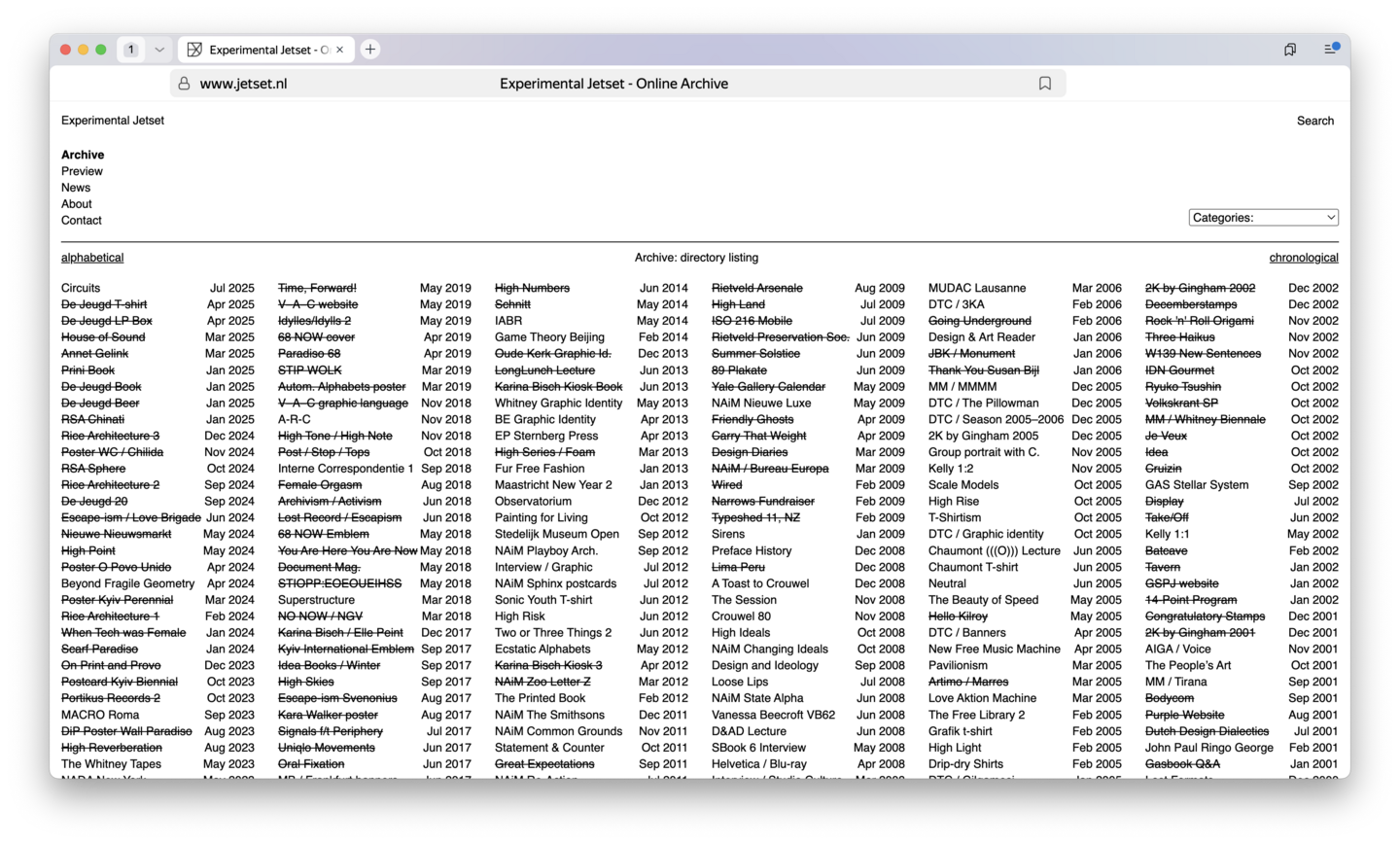The image size is (1400, 844).
Task: Open Game Theory Beijing
Action: tap(549, 337)
